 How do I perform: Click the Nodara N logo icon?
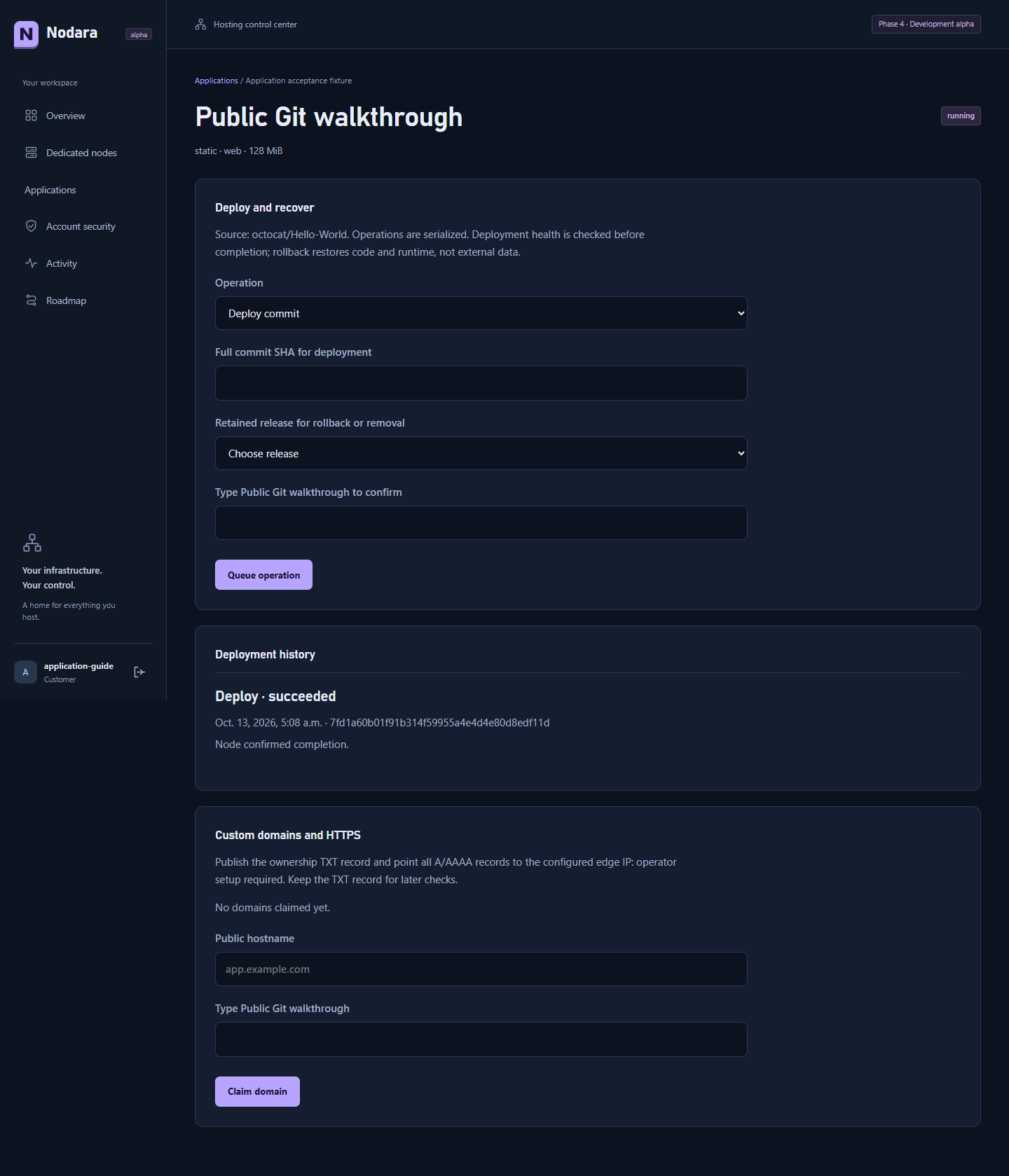pos(26,34)
